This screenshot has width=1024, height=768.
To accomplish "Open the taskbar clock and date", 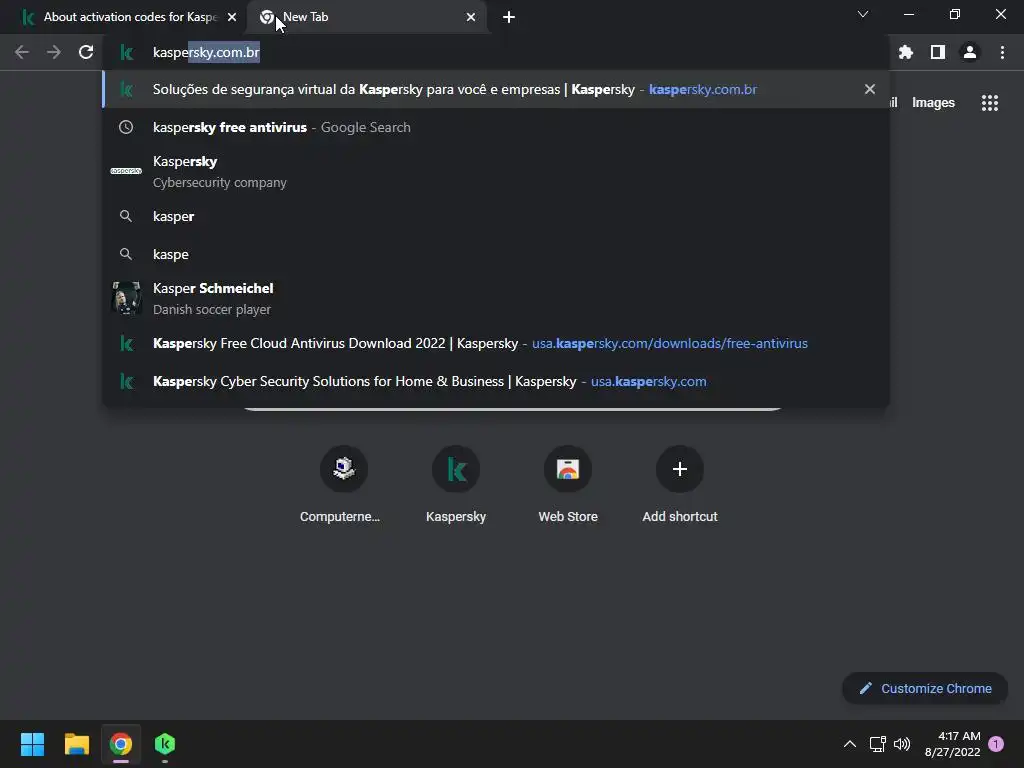I will point(953,744).
